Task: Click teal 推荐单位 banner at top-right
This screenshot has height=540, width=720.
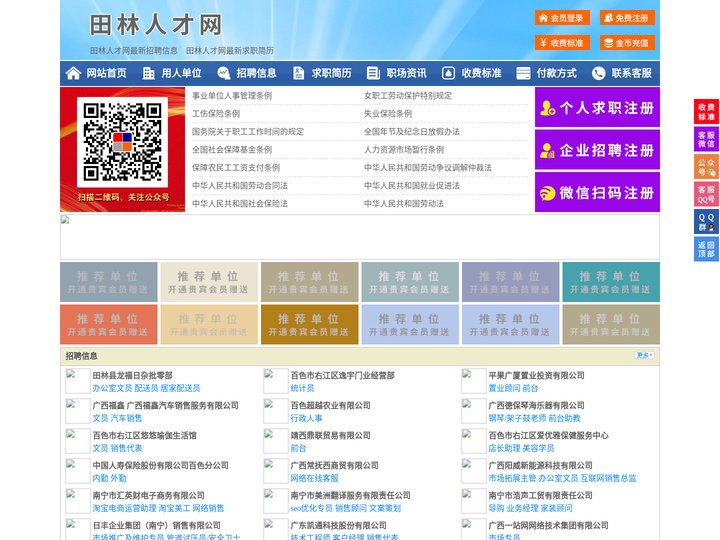Action: tap(611, 282)
